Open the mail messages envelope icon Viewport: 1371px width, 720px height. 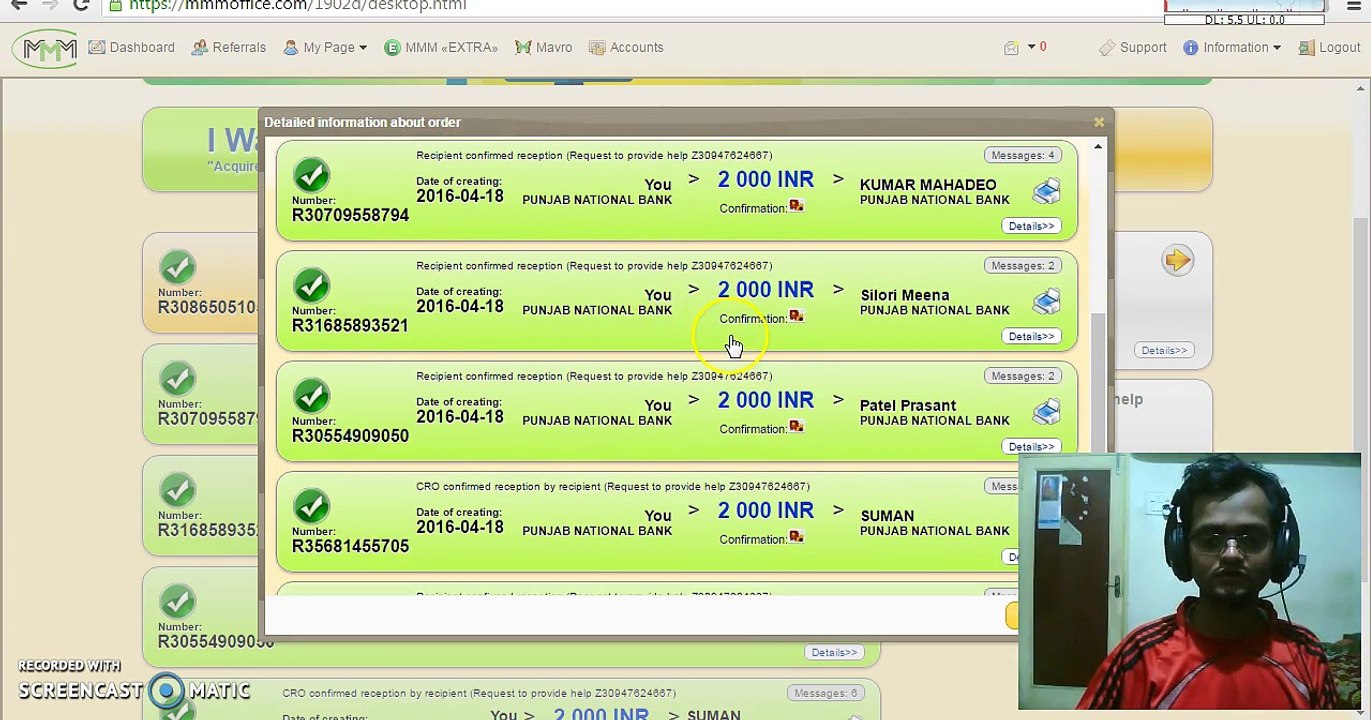(x=1012, y=48)
